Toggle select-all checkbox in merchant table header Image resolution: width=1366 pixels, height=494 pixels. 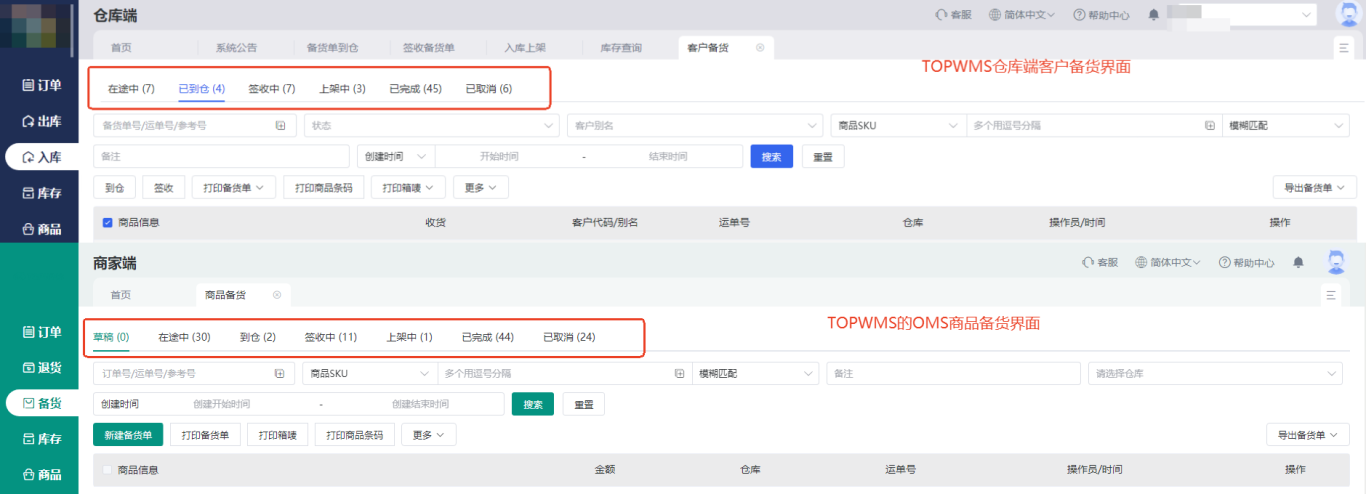pyautogui.click(x=108, y=469)
